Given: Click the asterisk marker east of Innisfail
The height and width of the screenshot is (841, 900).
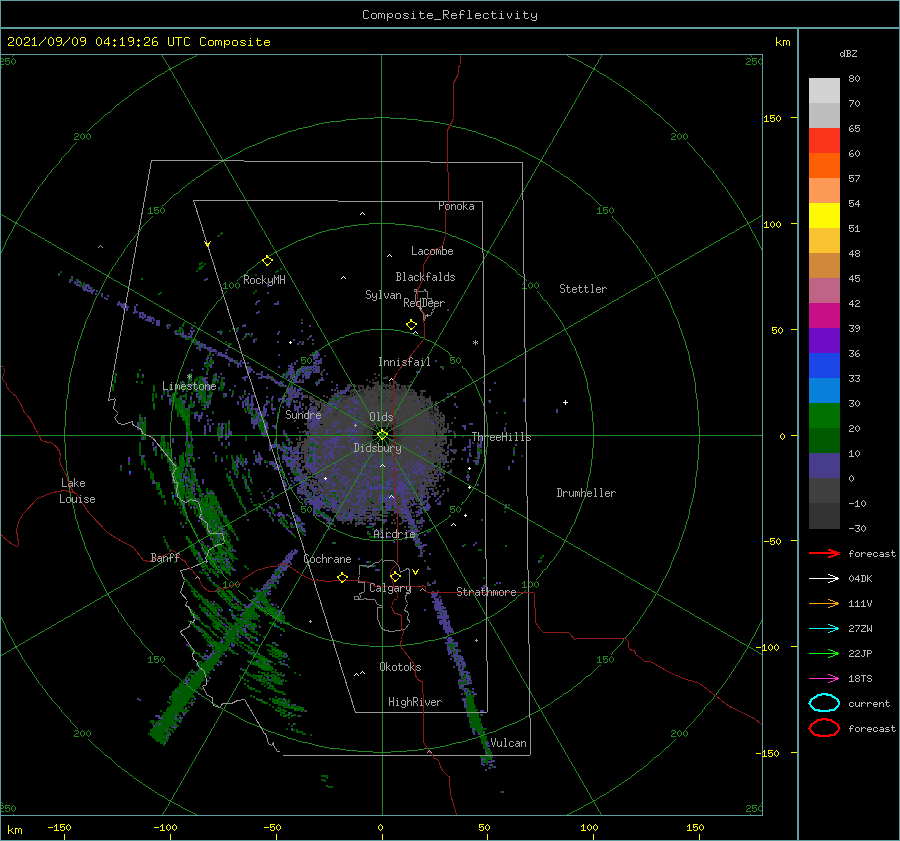Looking at the screenshot, I should click(475, 343).
